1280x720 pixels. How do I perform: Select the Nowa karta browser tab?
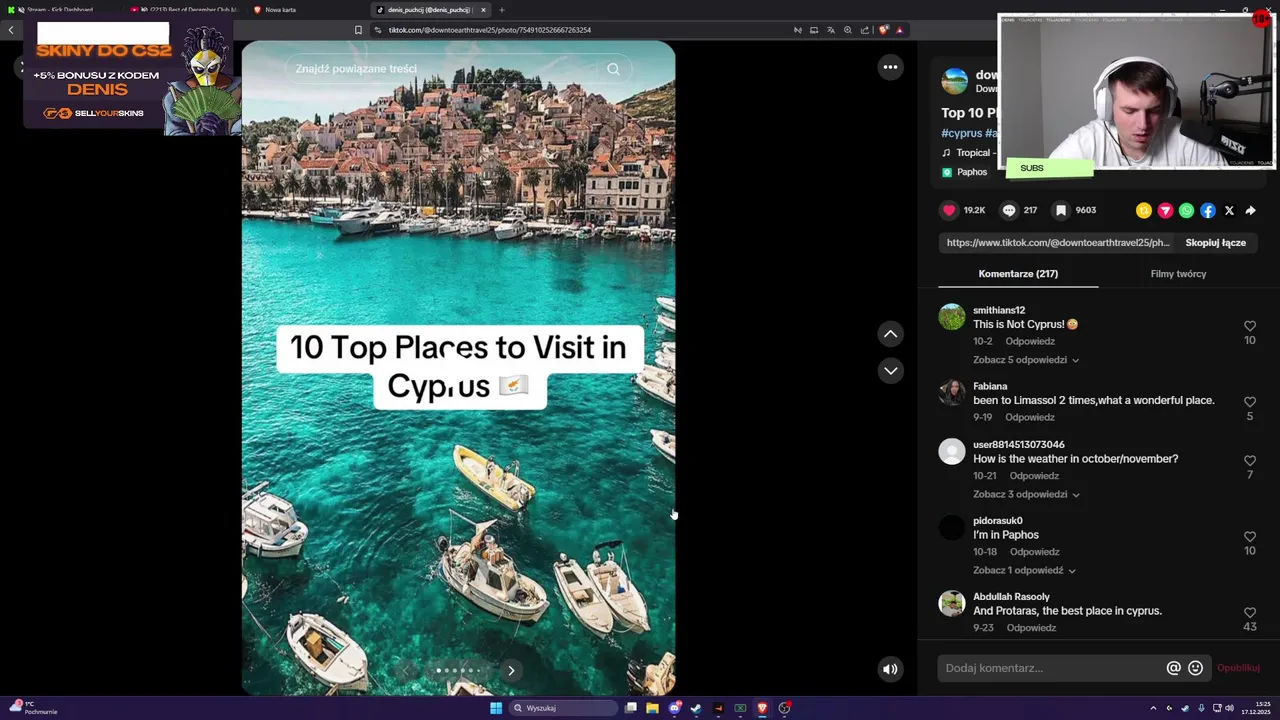[x=280, y=10]
